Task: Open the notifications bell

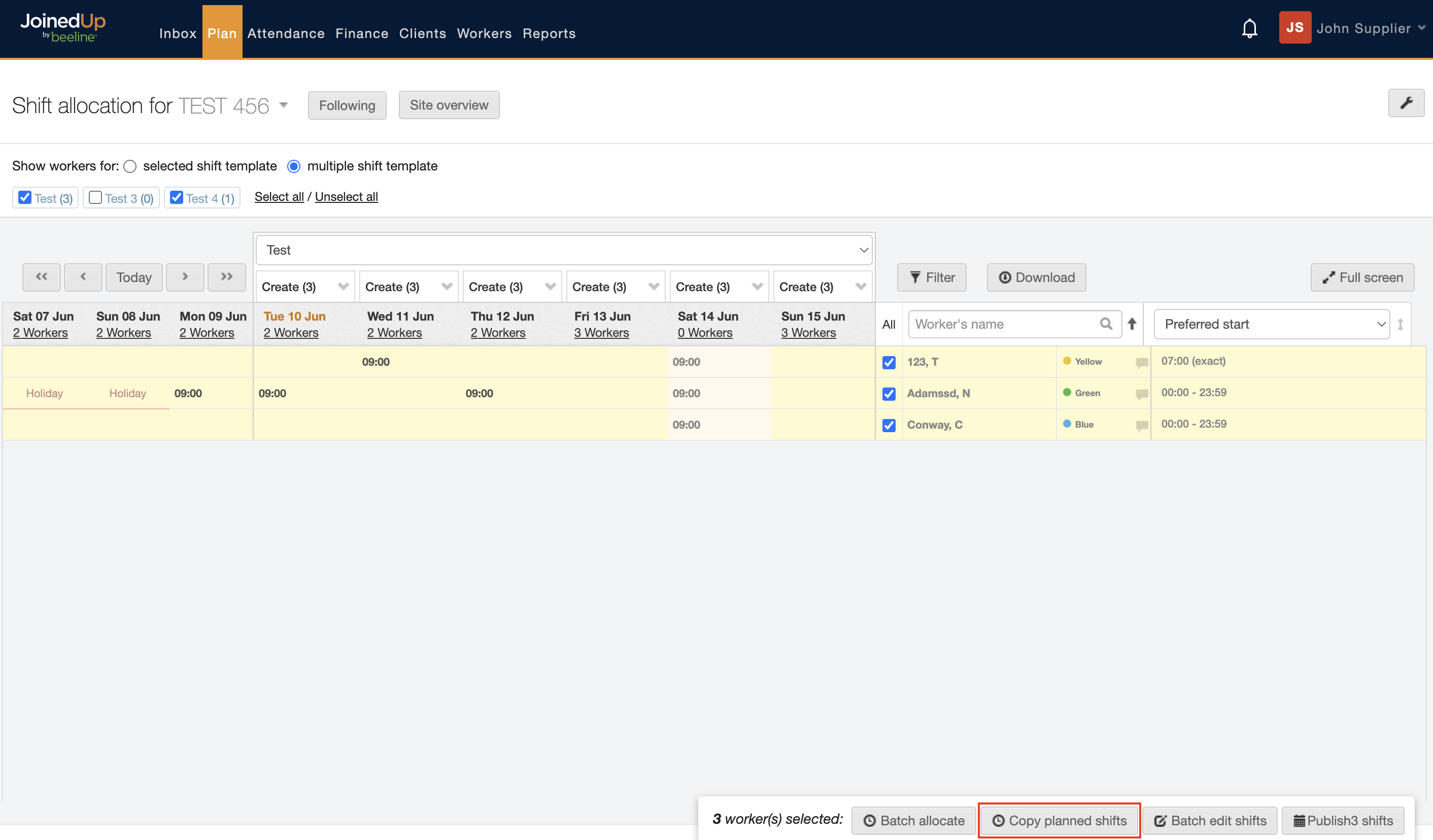Action: pyautogui.click(x=1249, y=28)
